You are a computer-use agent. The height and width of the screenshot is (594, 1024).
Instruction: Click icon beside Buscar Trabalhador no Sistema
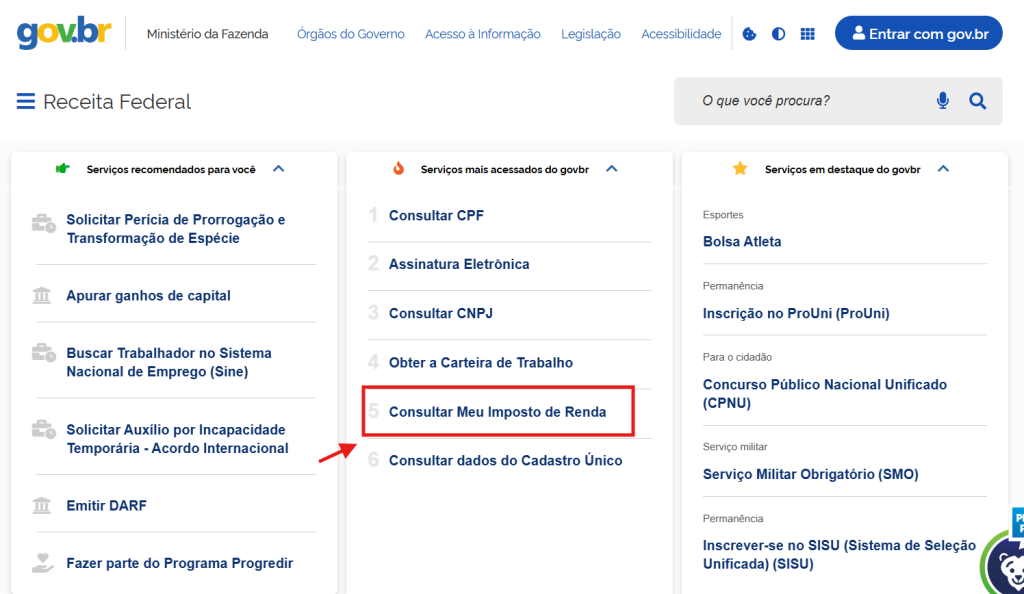pos(44,352)
